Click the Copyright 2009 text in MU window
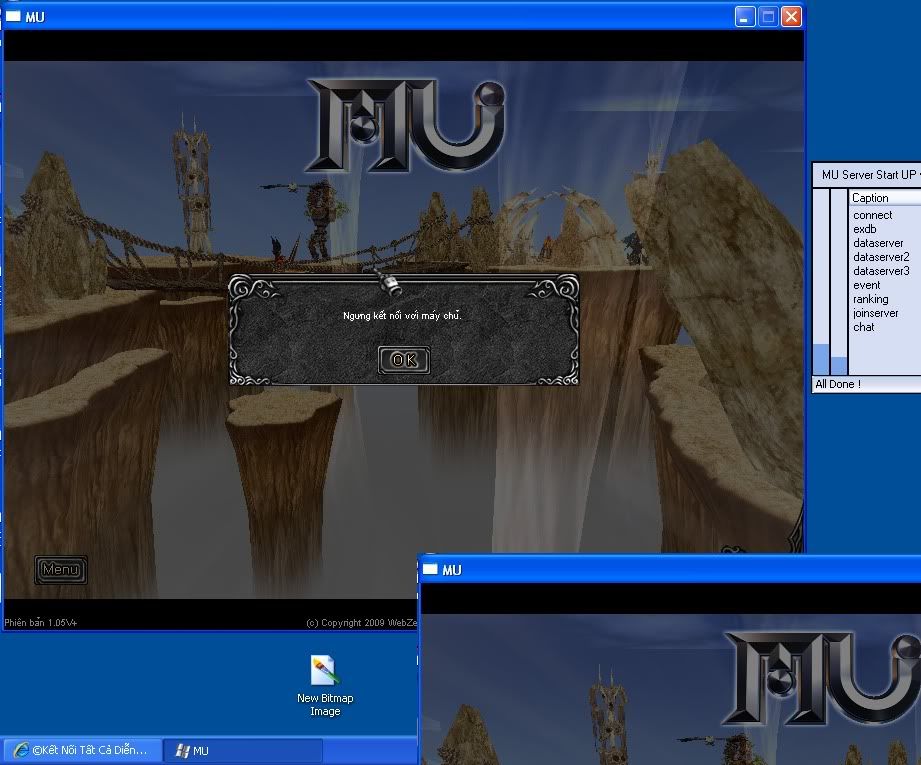This screenshot has height=765, width=921. click(x=362, y=623)
